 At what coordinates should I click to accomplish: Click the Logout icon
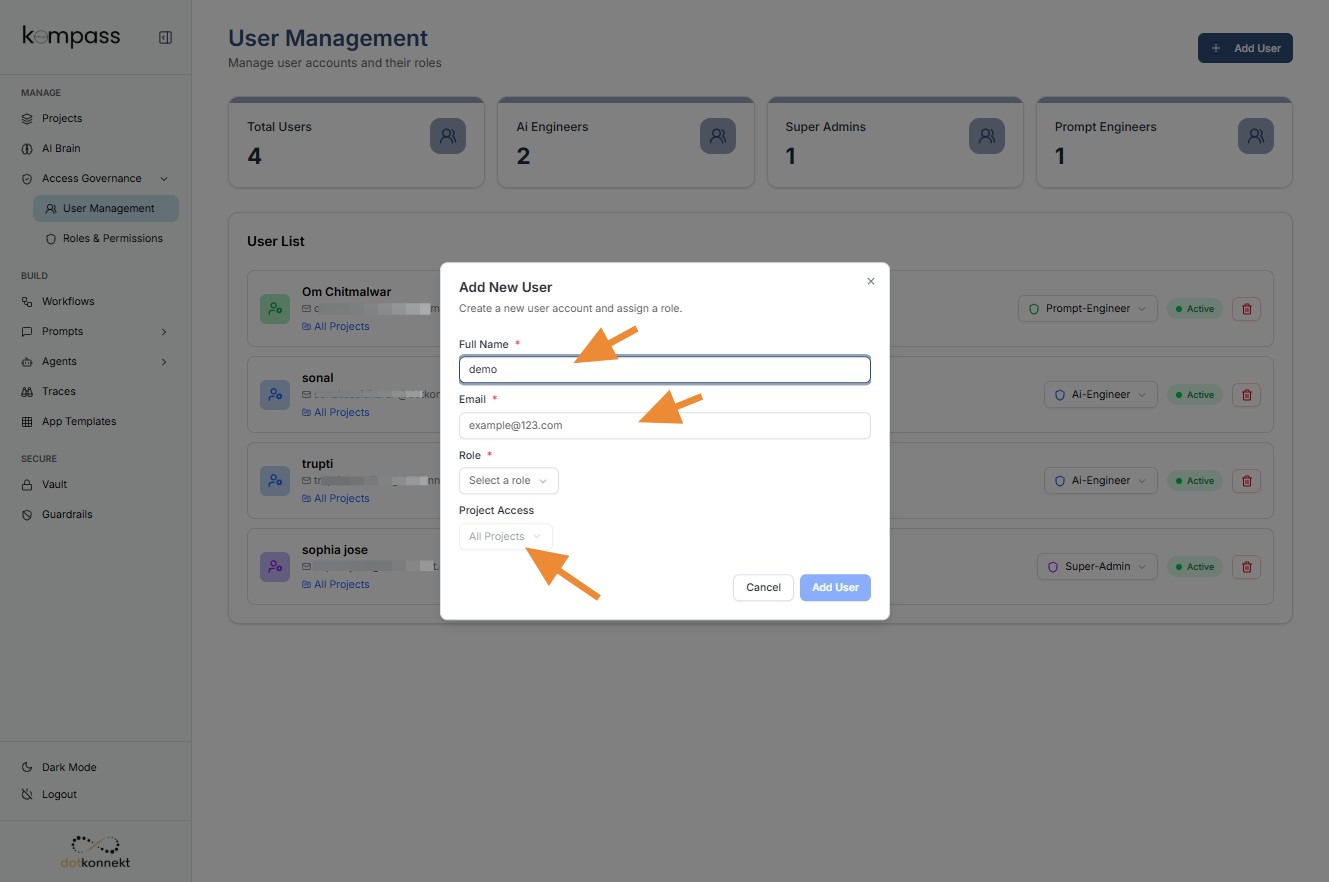(x=27, y=795)
